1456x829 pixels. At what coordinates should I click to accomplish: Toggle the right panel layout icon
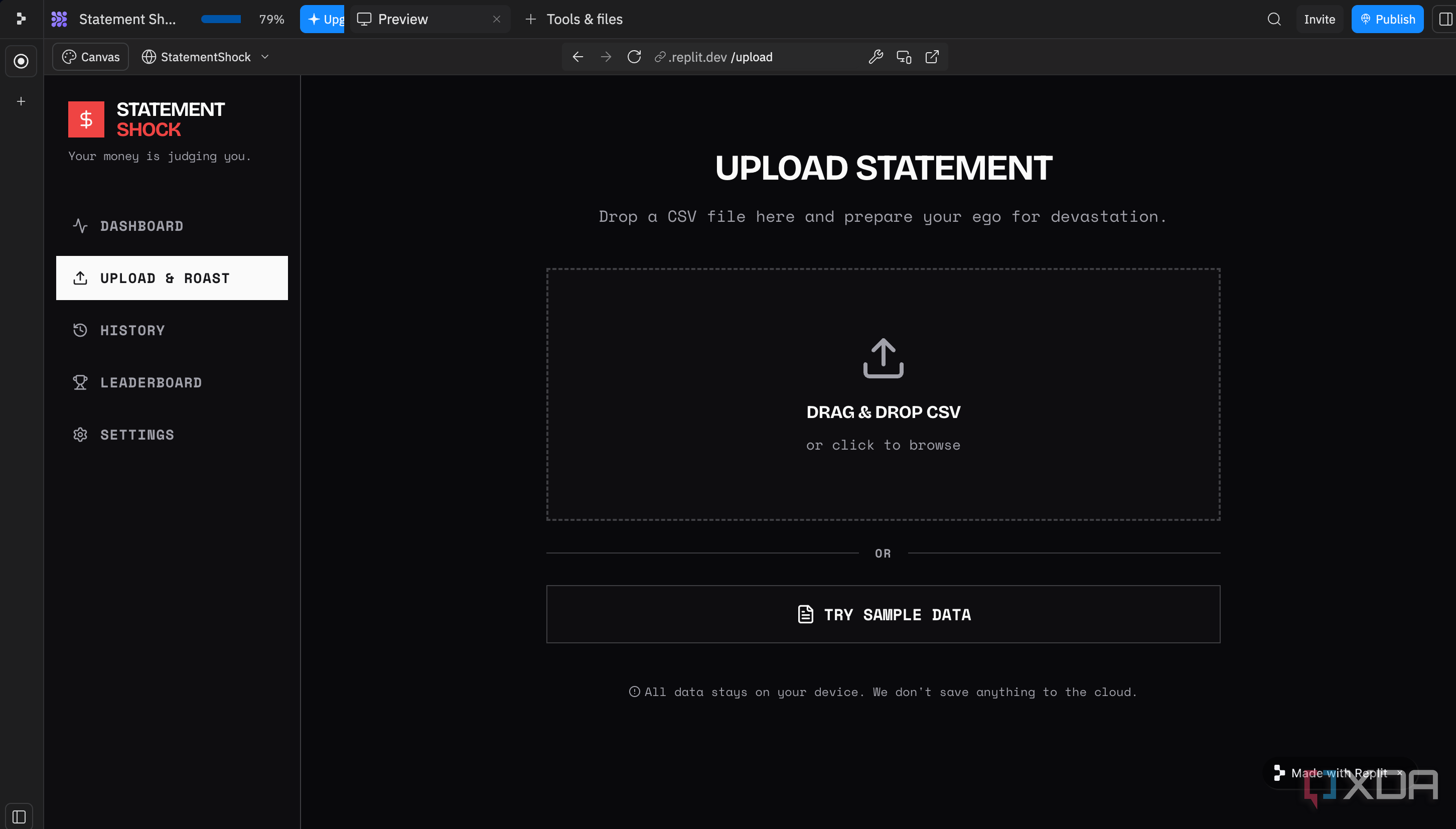[x=1445, y=20]
